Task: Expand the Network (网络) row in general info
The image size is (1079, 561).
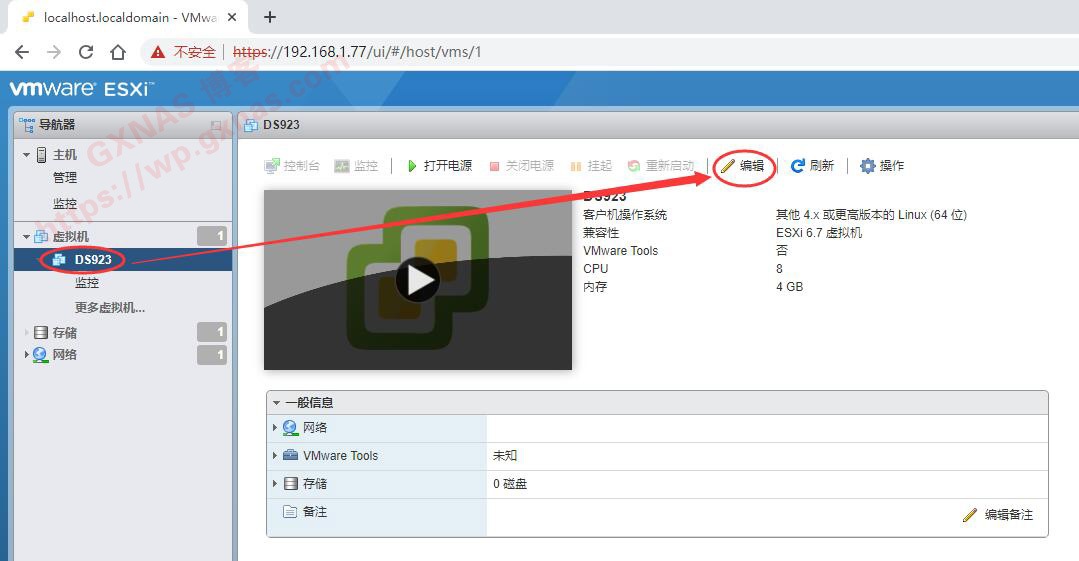Action: coord(276,428)
